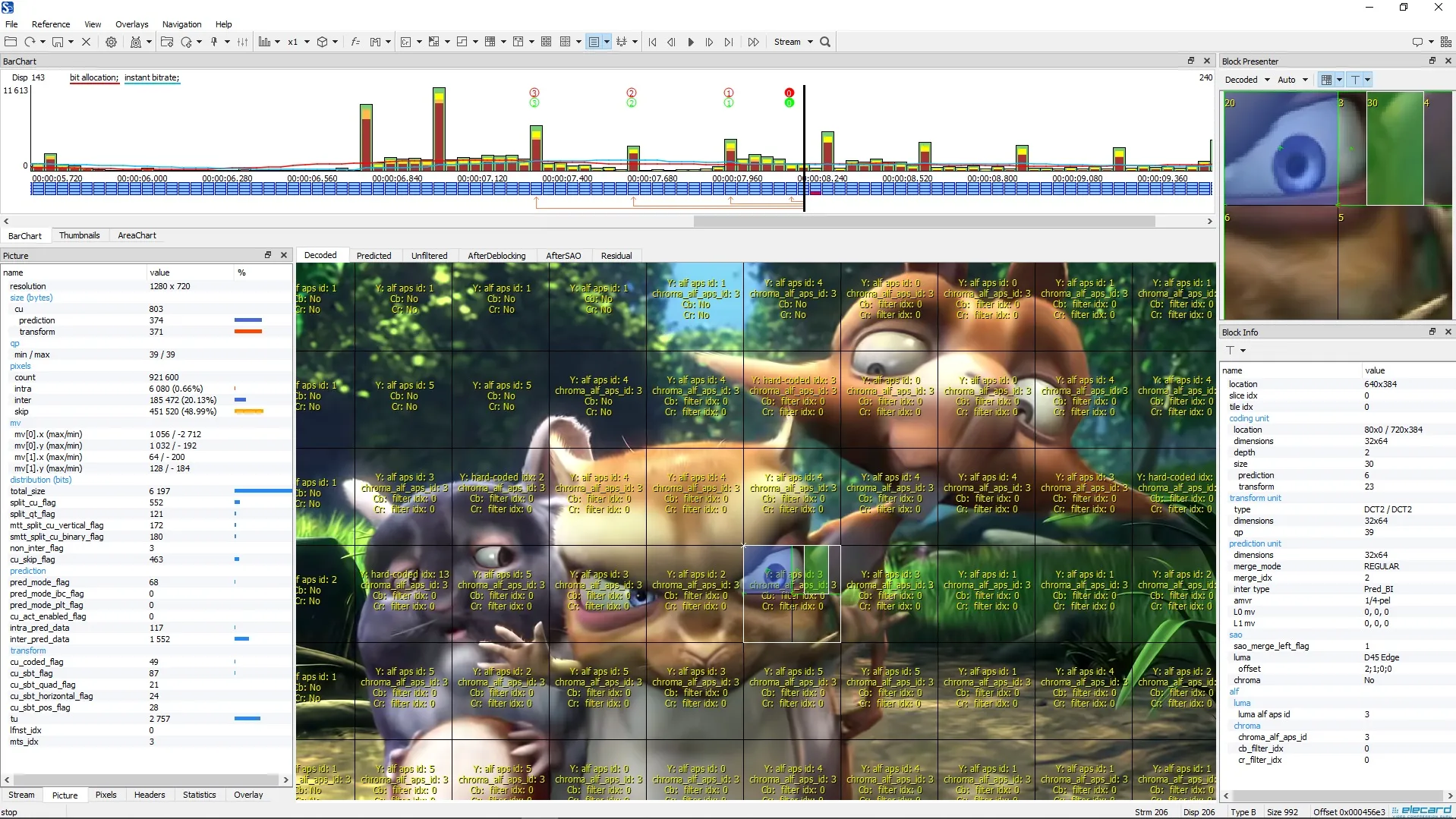Viewport: 1456px width, 819px height.
Task: Toggle the bit allocation legend
Action: [94, 77]
